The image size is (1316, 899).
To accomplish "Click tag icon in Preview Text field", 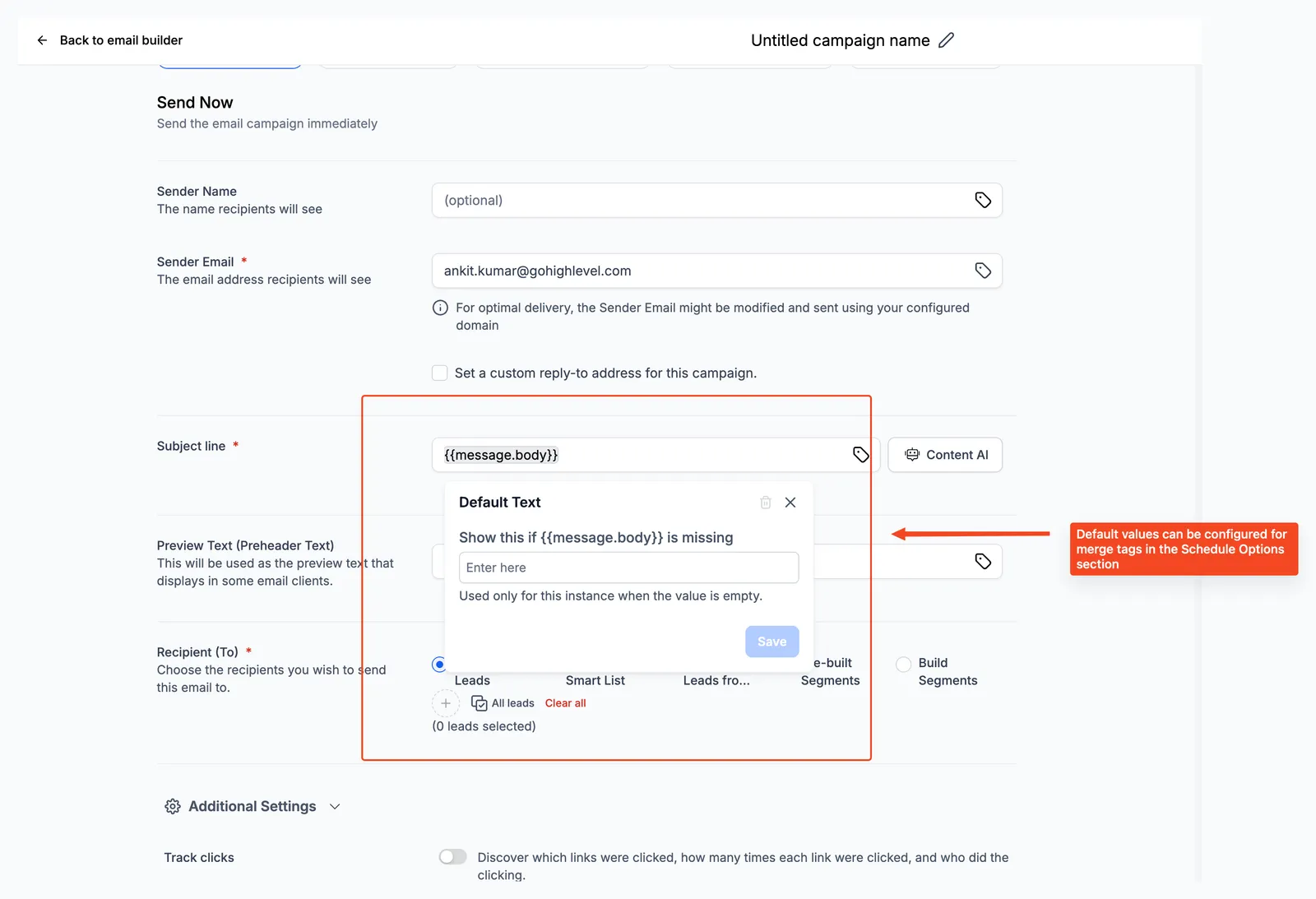I will click(x=983, y=561).
